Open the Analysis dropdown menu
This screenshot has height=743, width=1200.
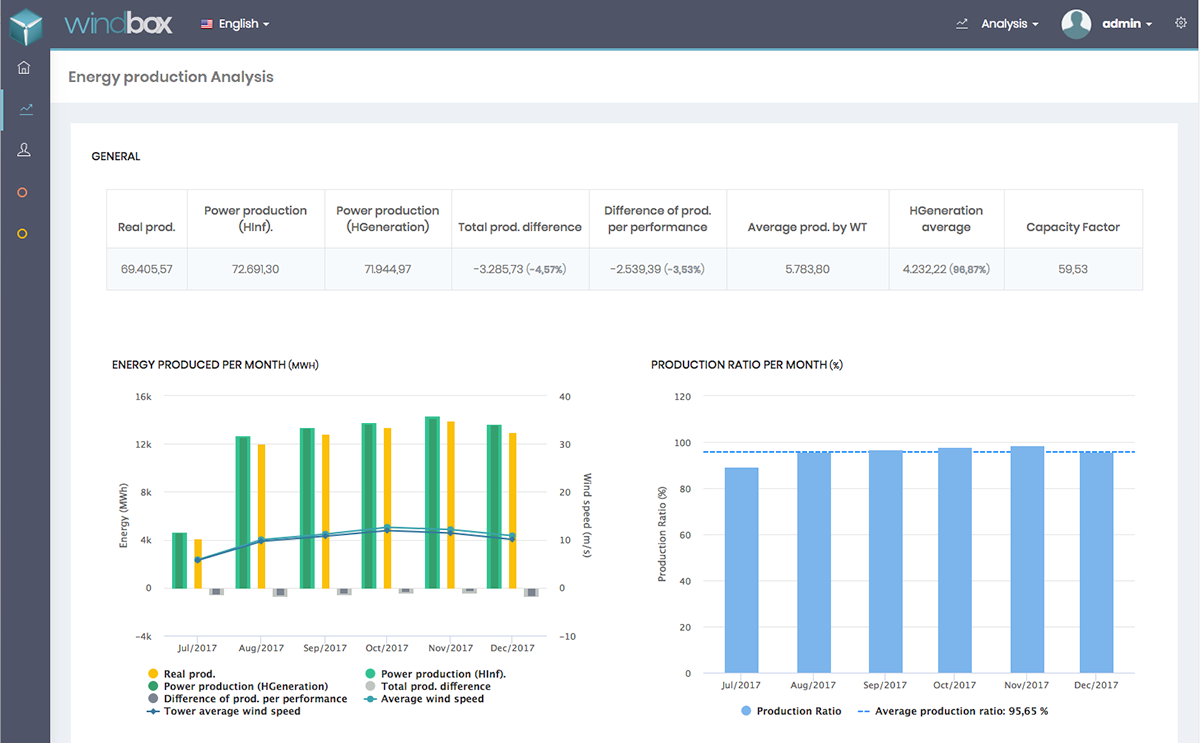click(1008, 24)
